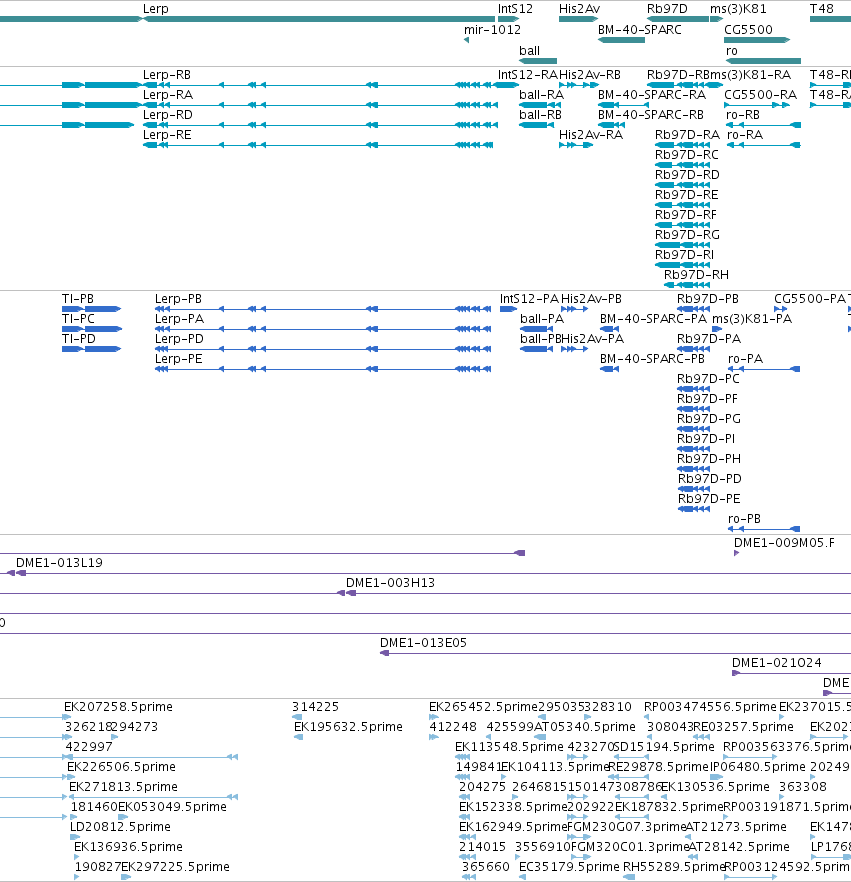Select the Rb97D-RH transcript label
Screen dimensions: 851x882
point(696,275)
